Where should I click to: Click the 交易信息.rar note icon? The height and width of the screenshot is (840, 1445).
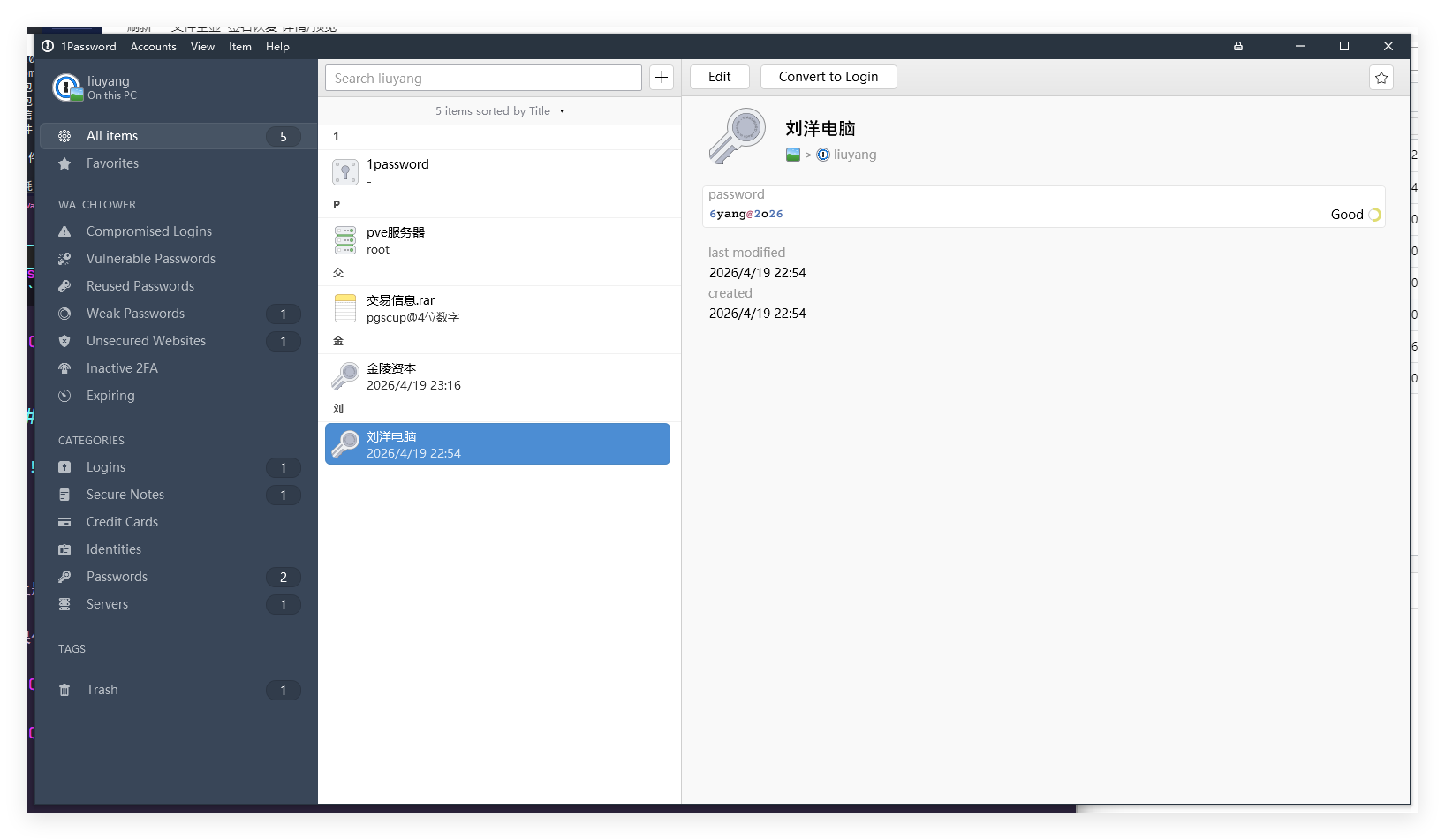tap(345, 308)
